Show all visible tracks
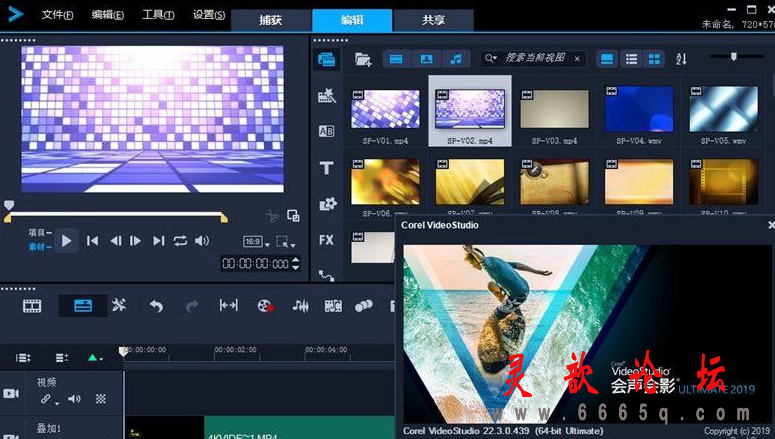 coord(23,357)
